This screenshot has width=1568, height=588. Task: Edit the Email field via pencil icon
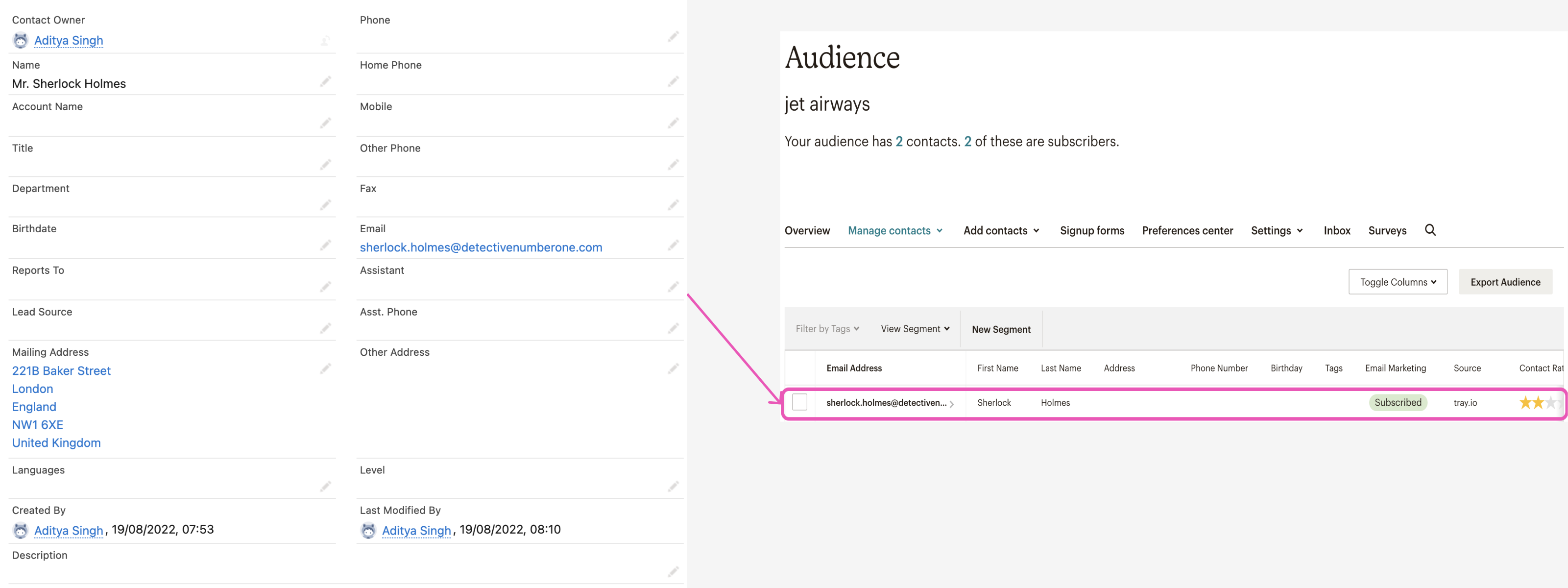pos(673,245)
